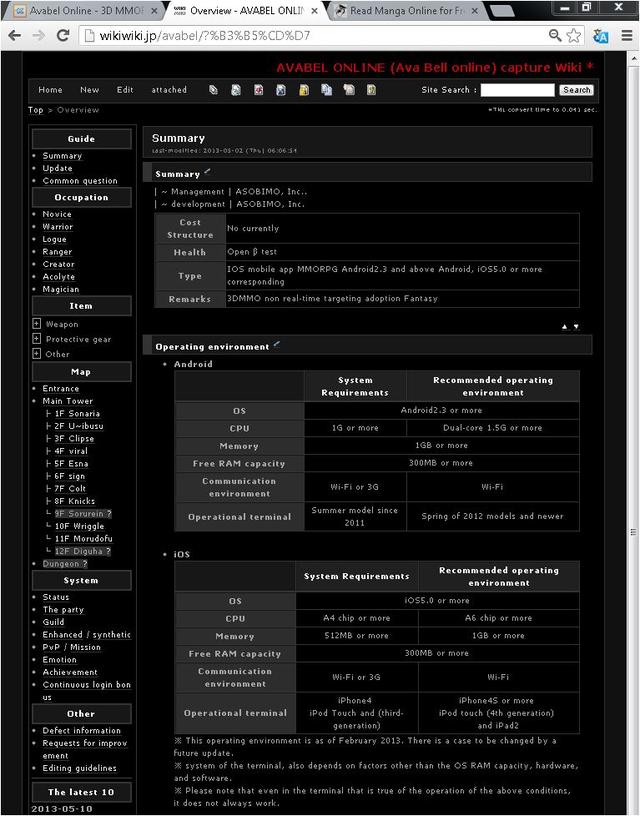This screenshot has height=816, width=640.
Task: Follow the Top breadcrumb link
Action: pyautogui.click(x=35, y=110)
